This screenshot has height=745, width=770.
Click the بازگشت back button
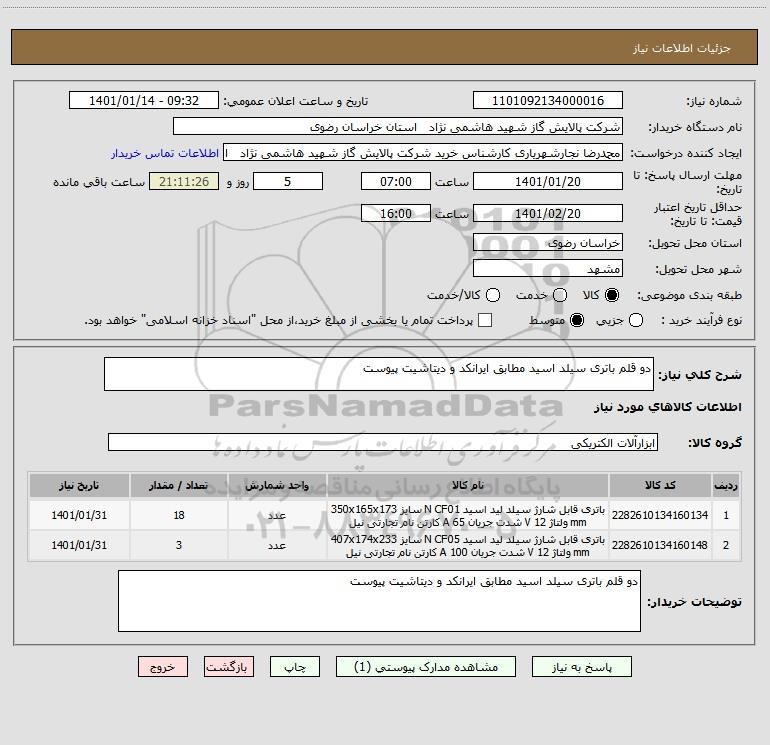coord(229,667)
